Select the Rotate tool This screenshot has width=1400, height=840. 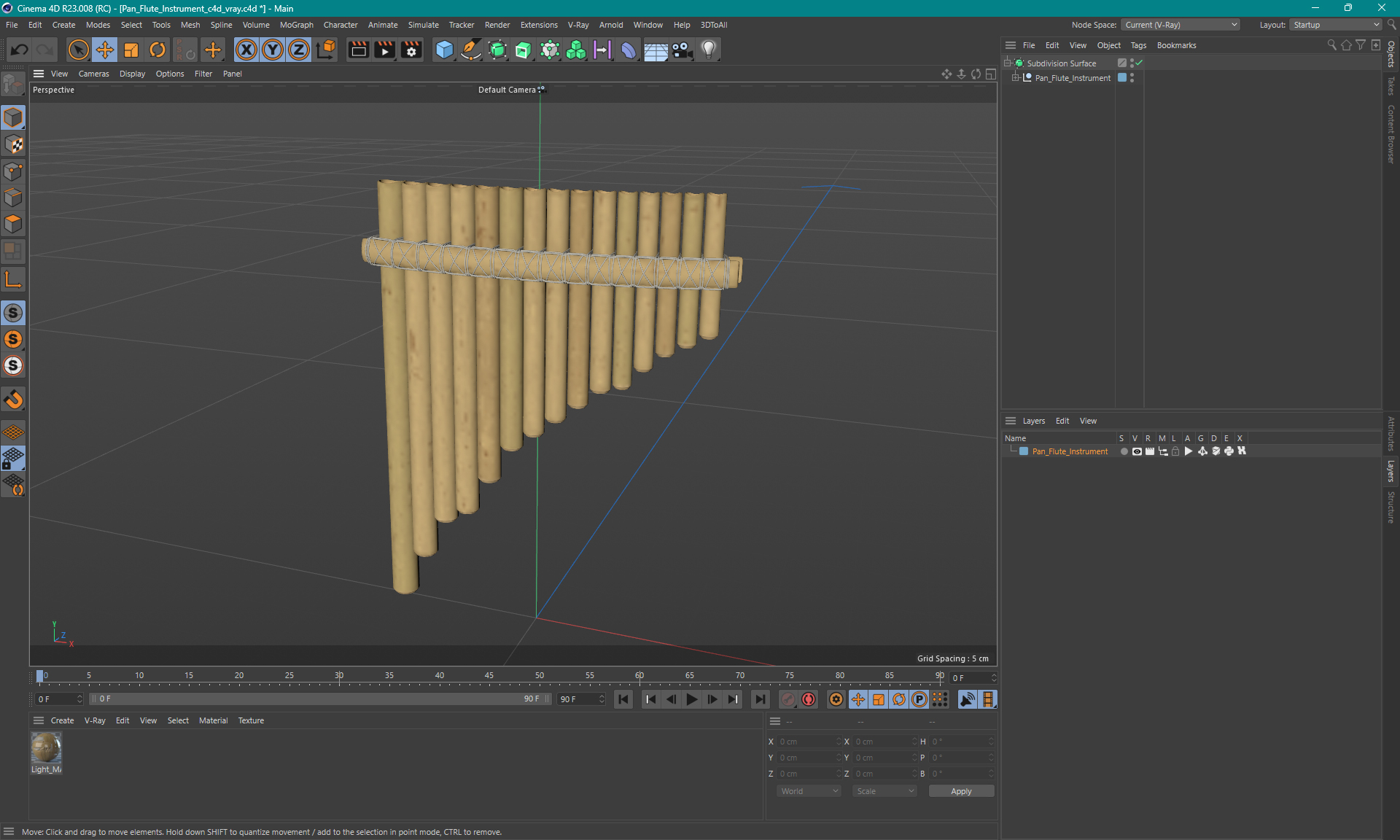tap(157, 50)
